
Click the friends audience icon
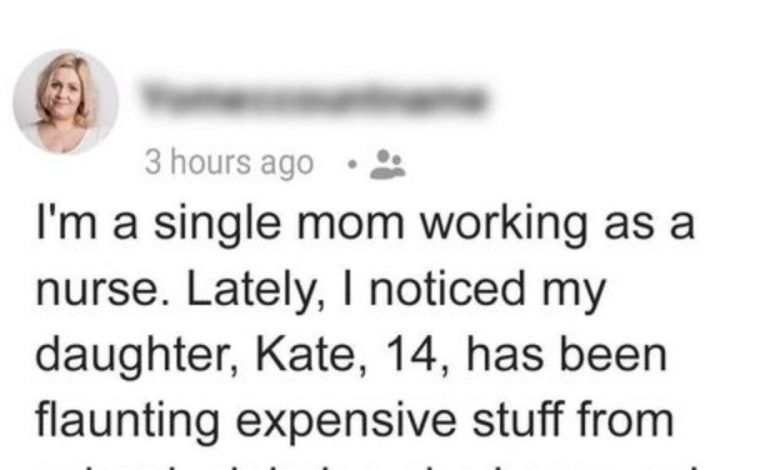coord(387,164)
